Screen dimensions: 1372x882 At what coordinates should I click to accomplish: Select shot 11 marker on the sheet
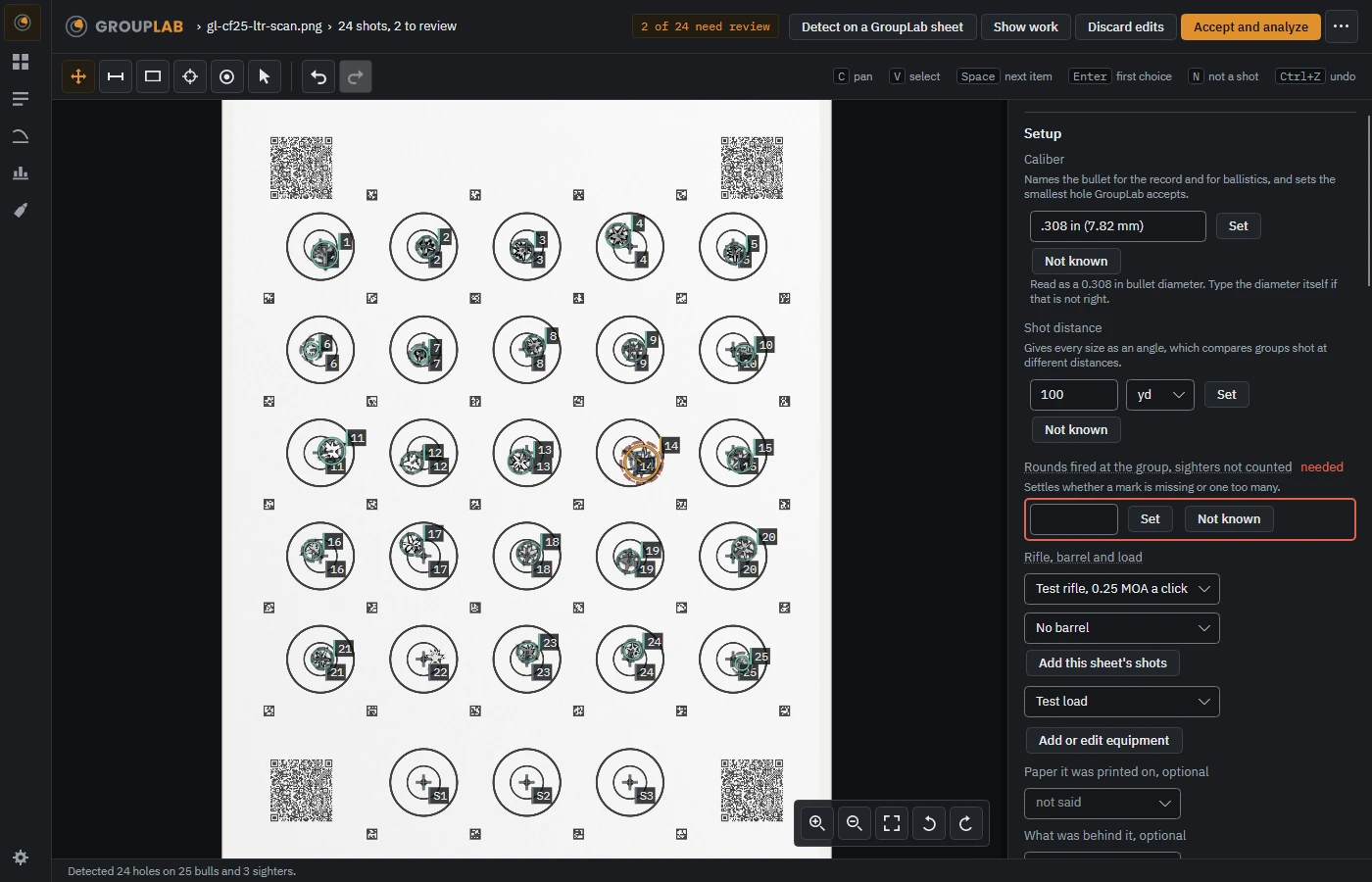pyautogui.click(x=332, y=451)
